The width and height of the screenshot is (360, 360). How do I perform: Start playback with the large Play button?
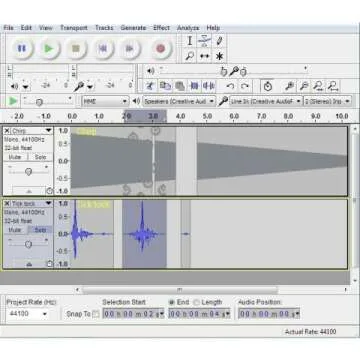point(49,49)
